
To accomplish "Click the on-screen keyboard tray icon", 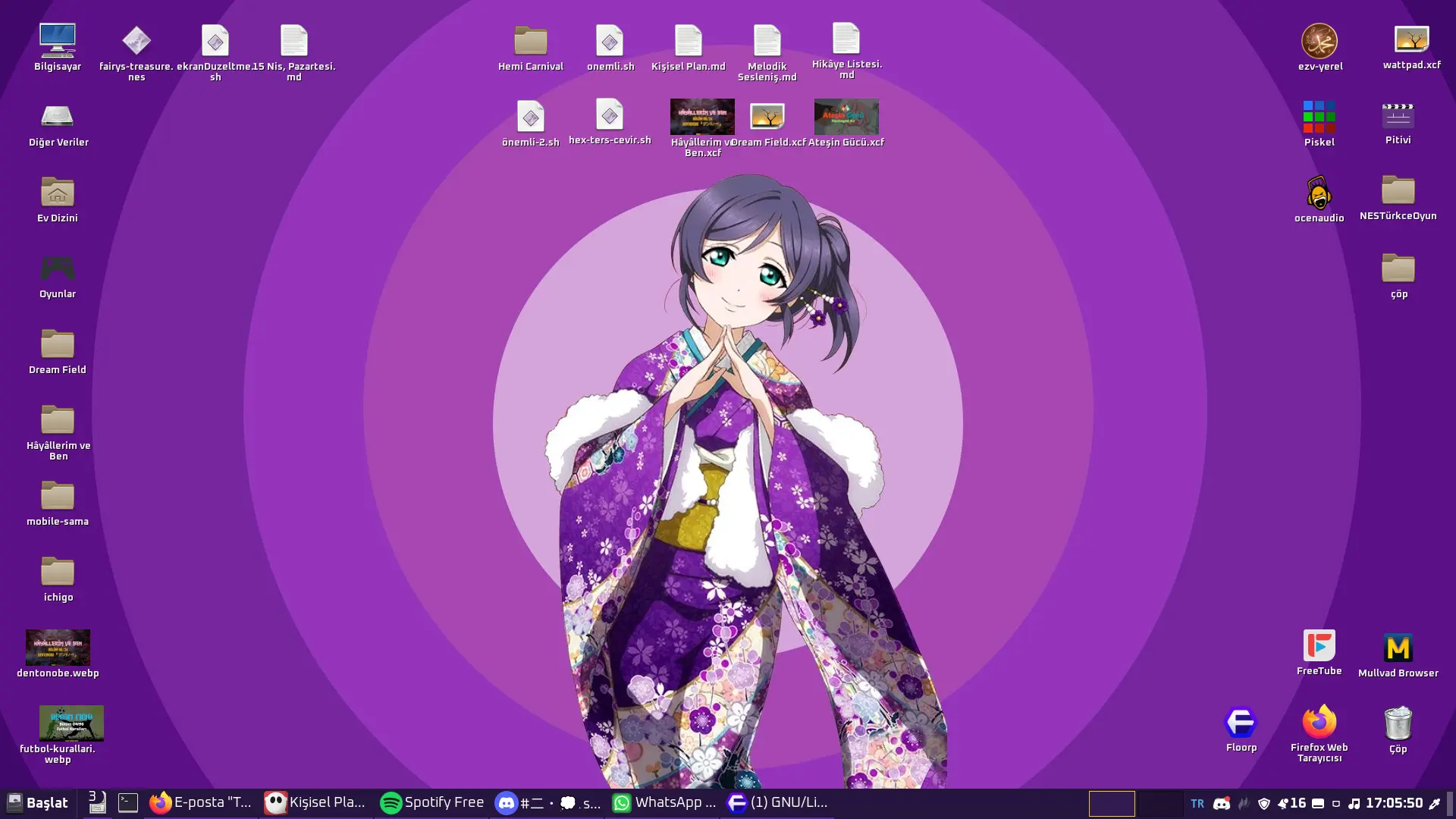I will (x=1318, y=804).
